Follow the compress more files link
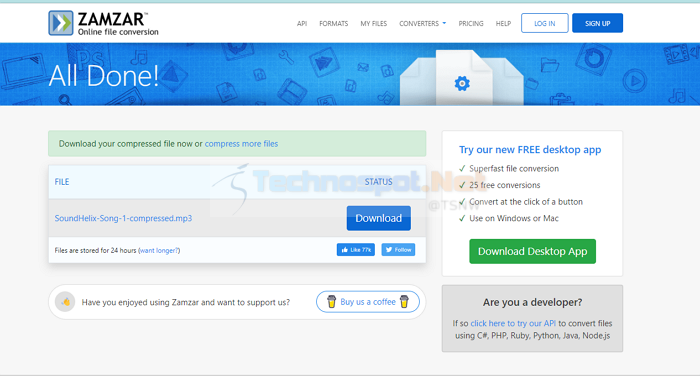700x376 pixels. click(x=241, y=144)
